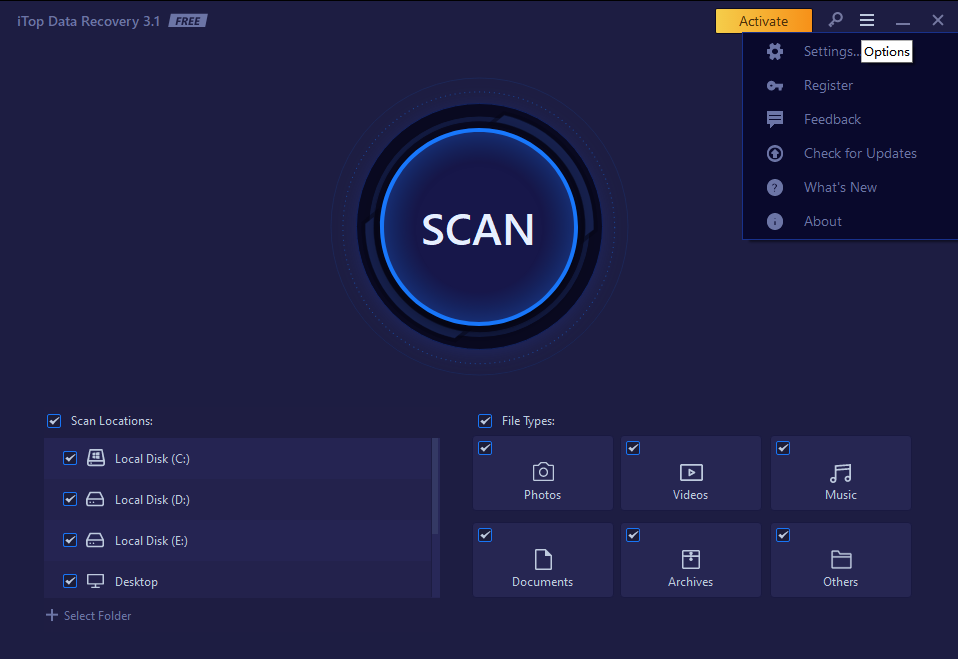Uncheck the Local Disk (D:) checkbox
The height and width of the screenshot is (659, 958).
70,499
